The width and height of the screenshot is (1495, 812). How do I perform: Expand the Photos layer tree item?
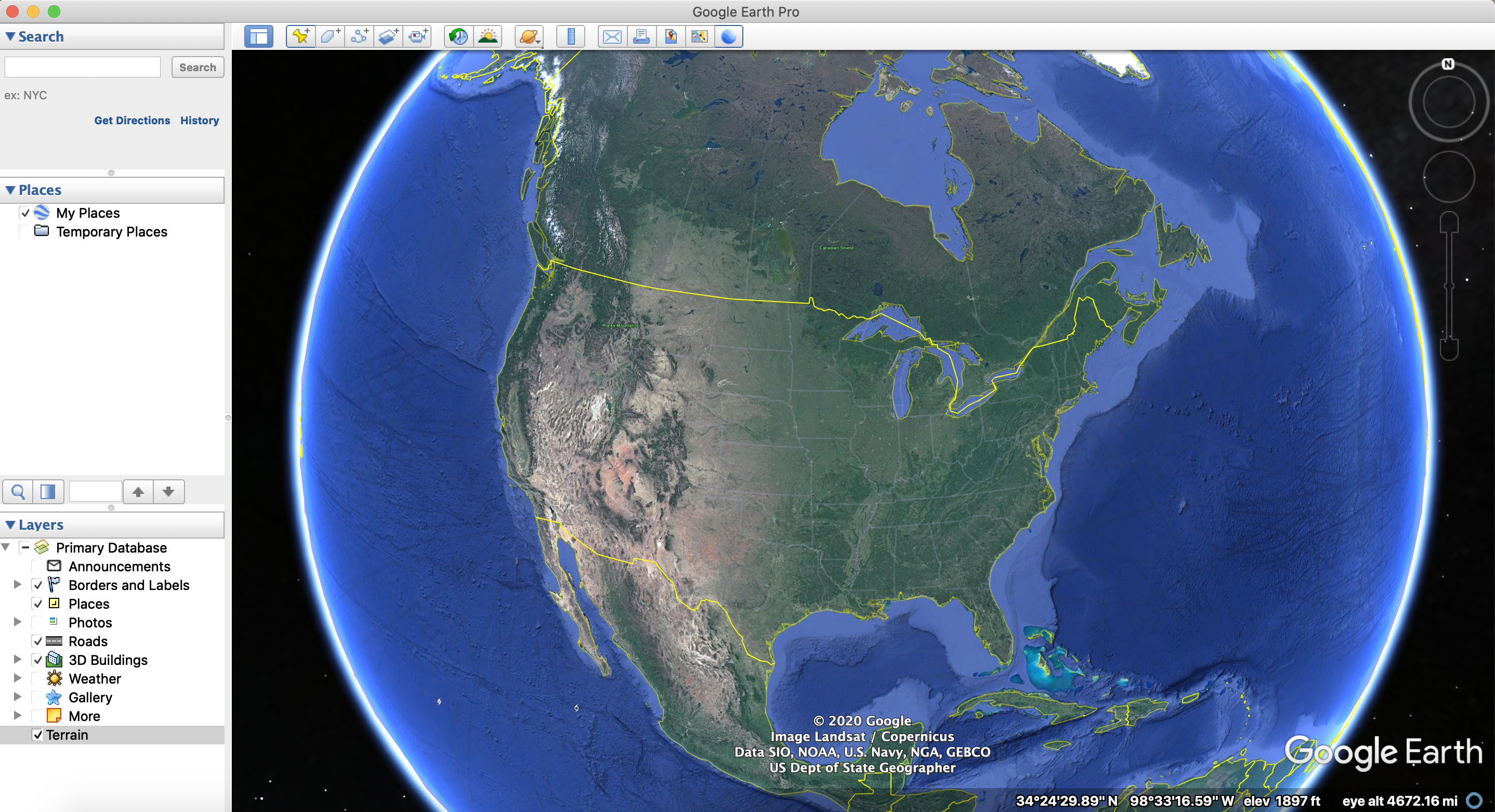tap(17, 622)
